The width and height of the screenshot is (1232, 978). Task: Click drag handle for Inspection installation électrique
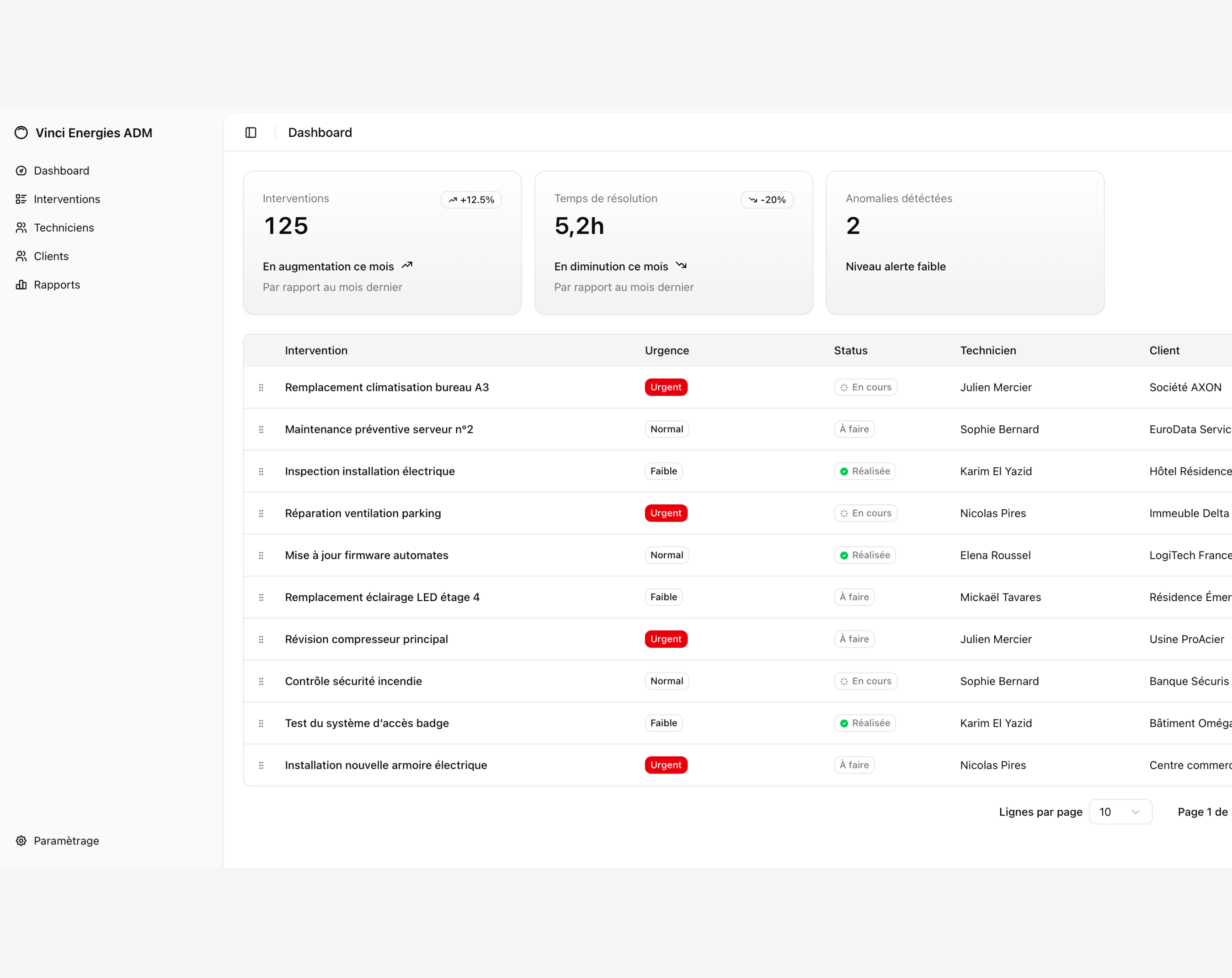pos(261,471)
